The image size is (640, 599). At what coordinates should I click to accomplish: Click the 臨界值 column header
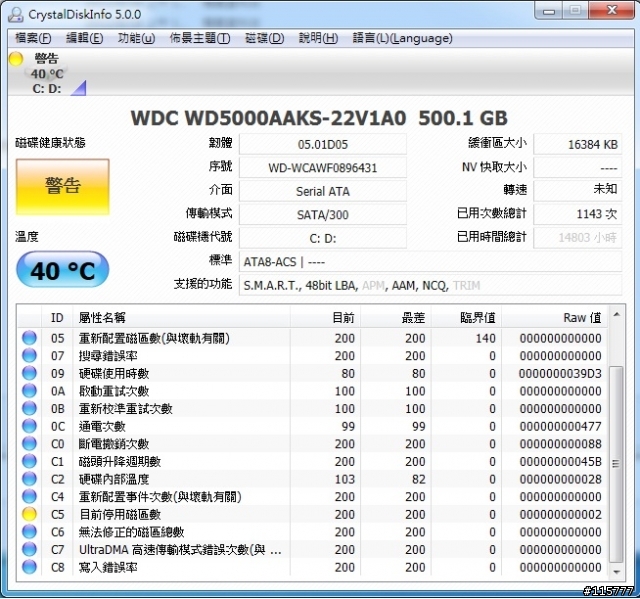click(467, 317)
